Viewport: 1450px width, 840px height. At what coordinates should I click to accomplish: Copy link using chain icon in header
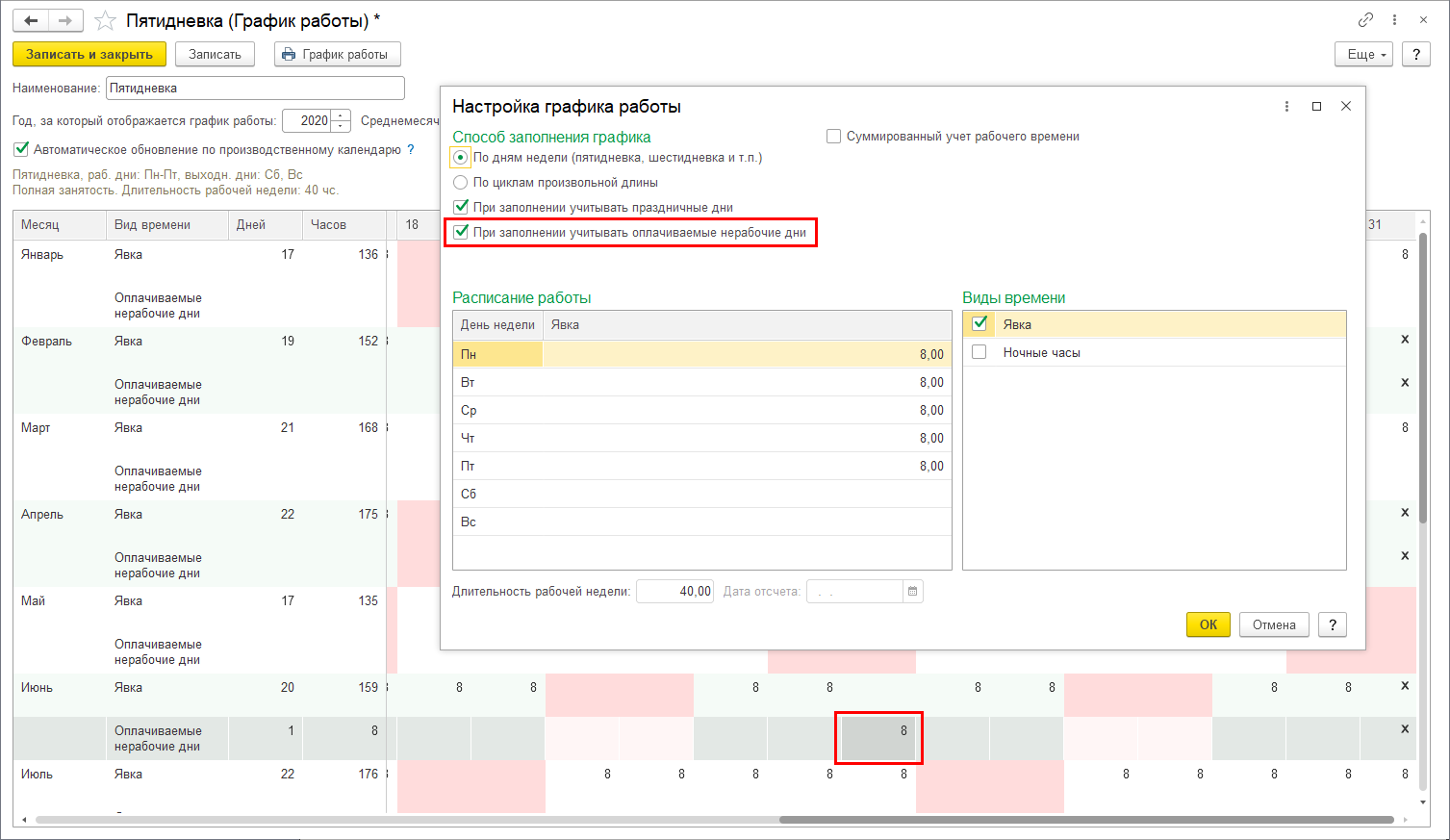1365,19
